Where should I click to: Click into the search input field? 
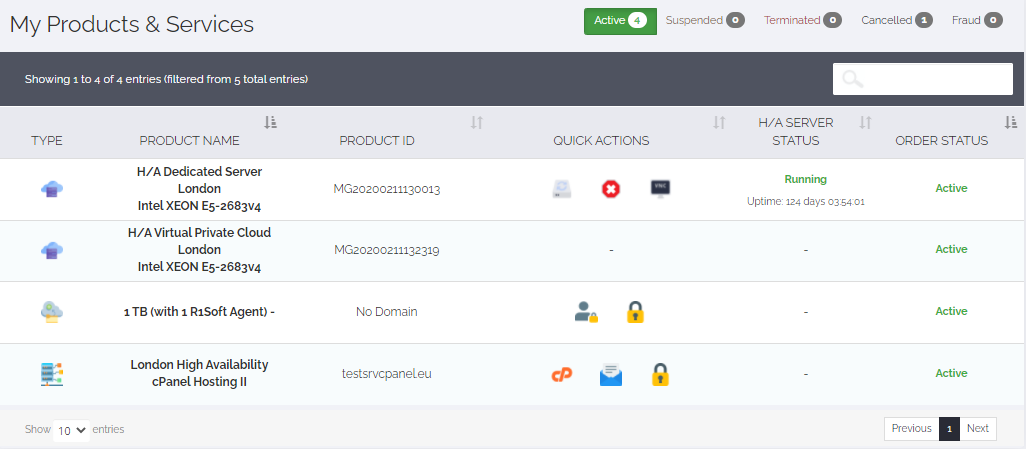click(923, 79)
